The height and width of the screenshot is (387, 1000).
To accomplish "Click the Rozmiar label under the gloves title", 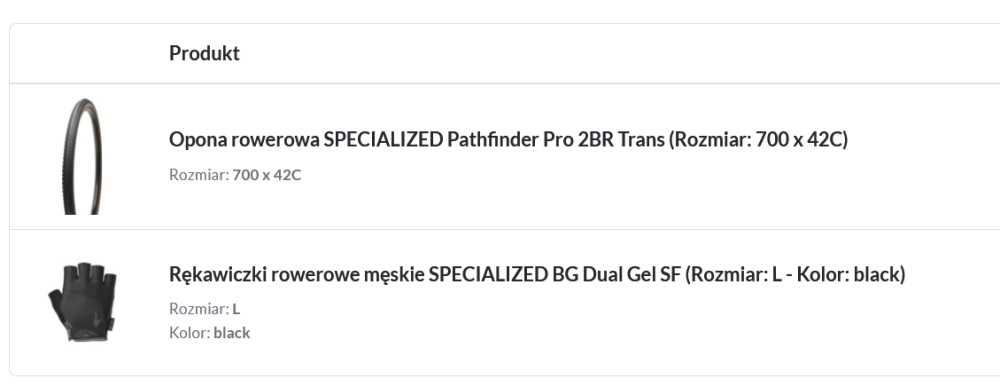I will click(199, 309).
